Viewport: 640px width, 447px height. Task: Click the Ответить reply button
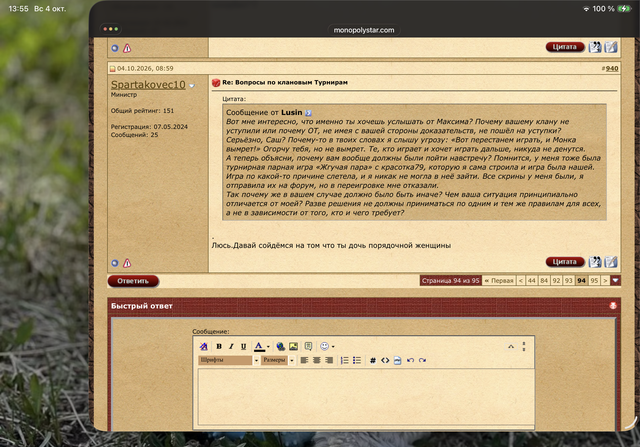133,281
